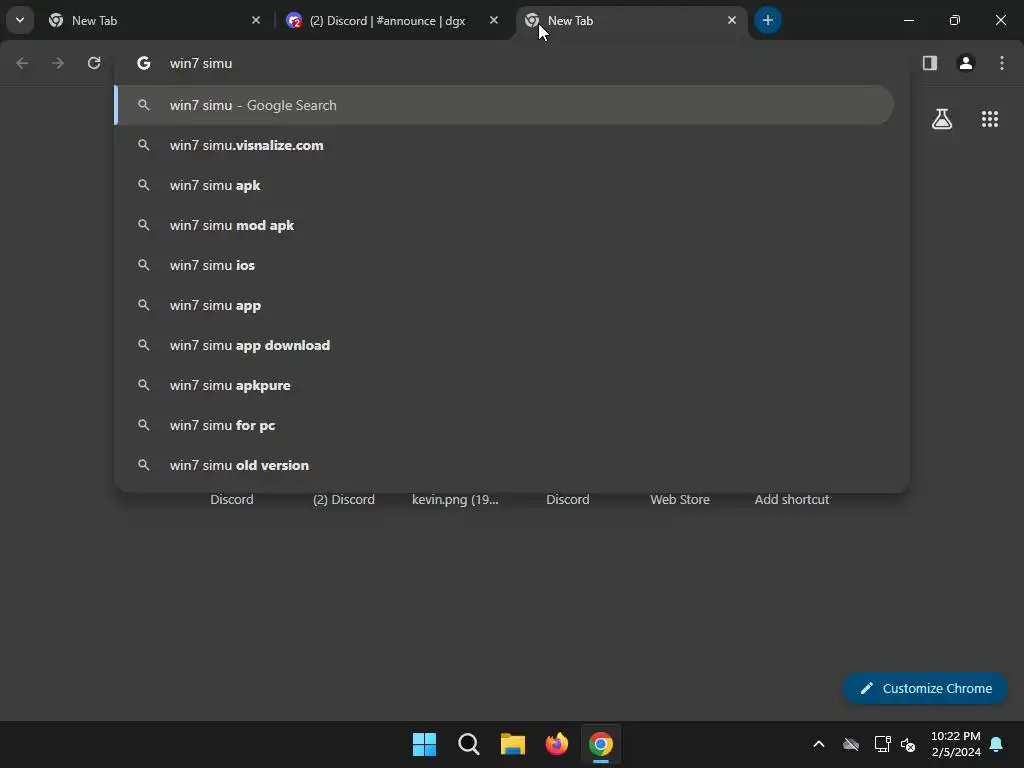The height and width of the screenshot is (768, 1024).
Task: Choose suggestion 'win7 simu app download'
Action: [504, 345]
